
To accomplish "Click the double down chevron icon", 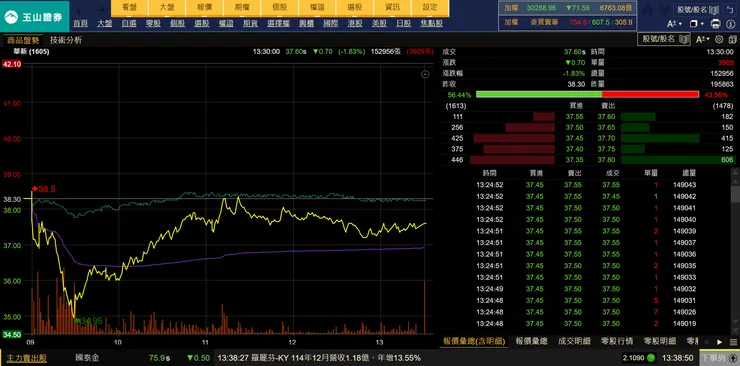I will [x=664, y=10].
